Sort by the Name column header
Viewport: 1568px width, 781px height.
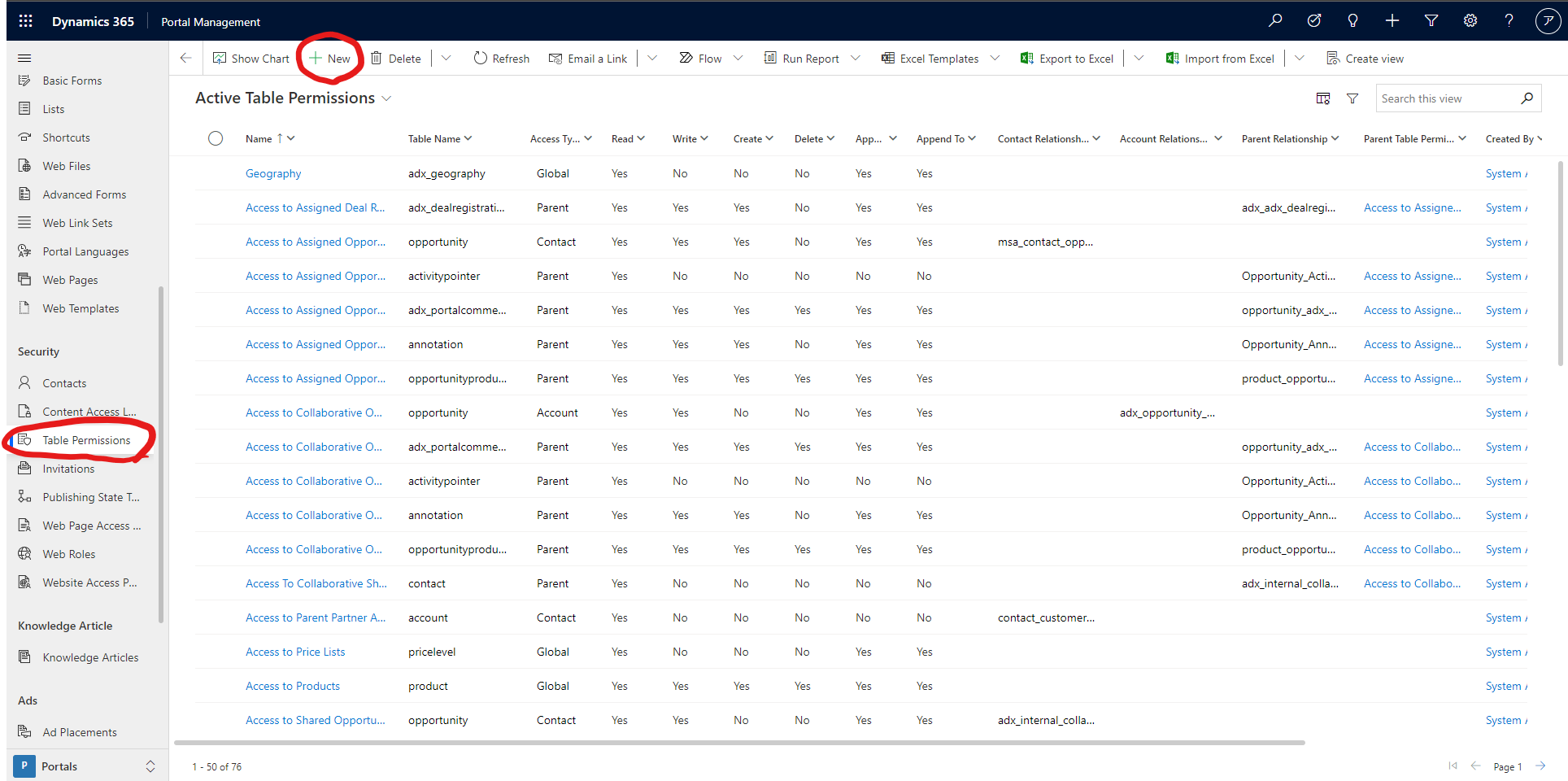[x=270, y=139]
